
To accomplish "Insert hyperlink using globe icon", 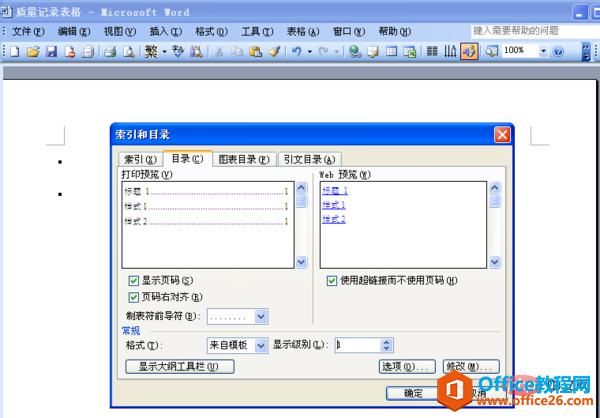I will coord(355,51).
